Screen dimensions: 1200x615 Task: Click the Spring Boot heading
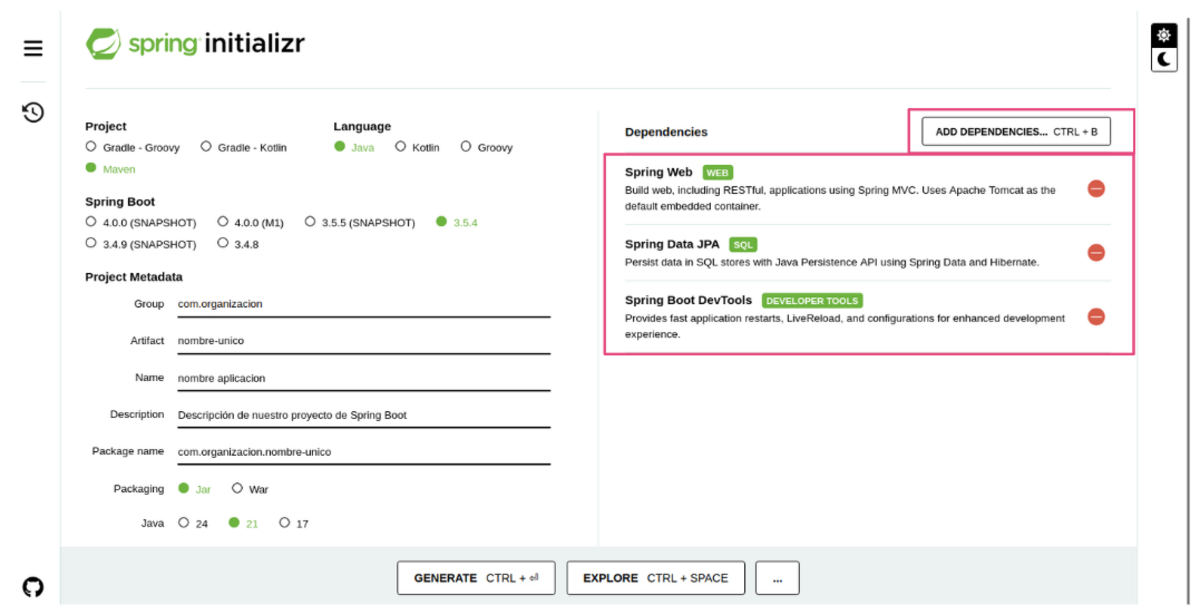(120, 202)
